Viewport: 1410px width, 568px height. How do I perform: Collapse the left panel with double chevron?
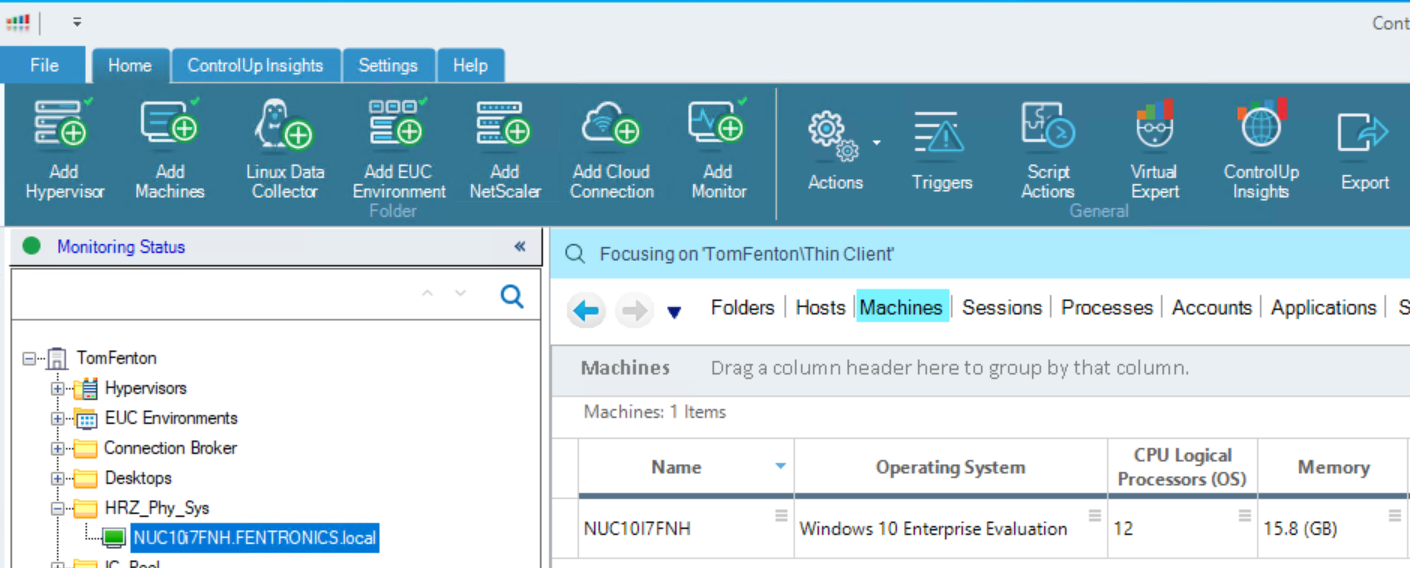tap(520, 247)
